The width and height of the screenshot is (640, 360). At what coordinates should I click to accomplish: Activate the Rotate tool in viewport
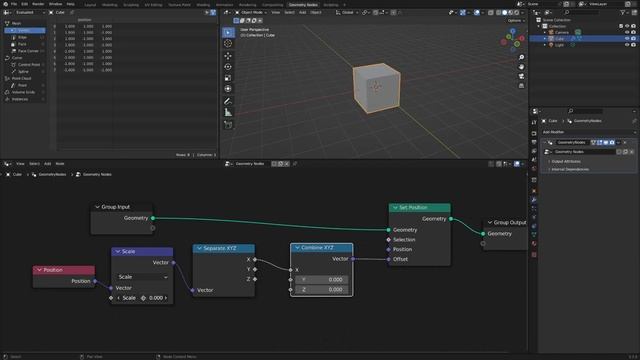point(228,67)
